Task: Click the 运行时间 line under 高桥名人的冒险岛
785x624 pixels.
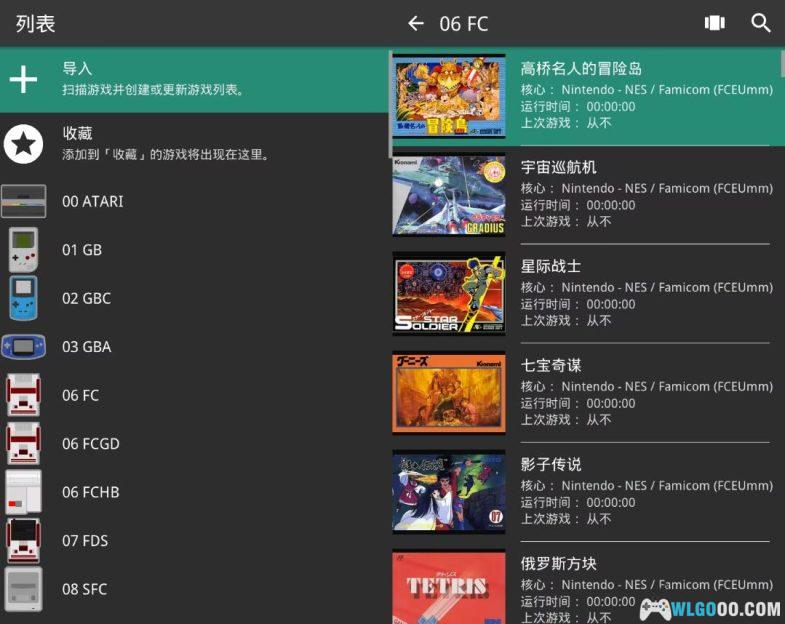Action: click(x=578, y=107)
